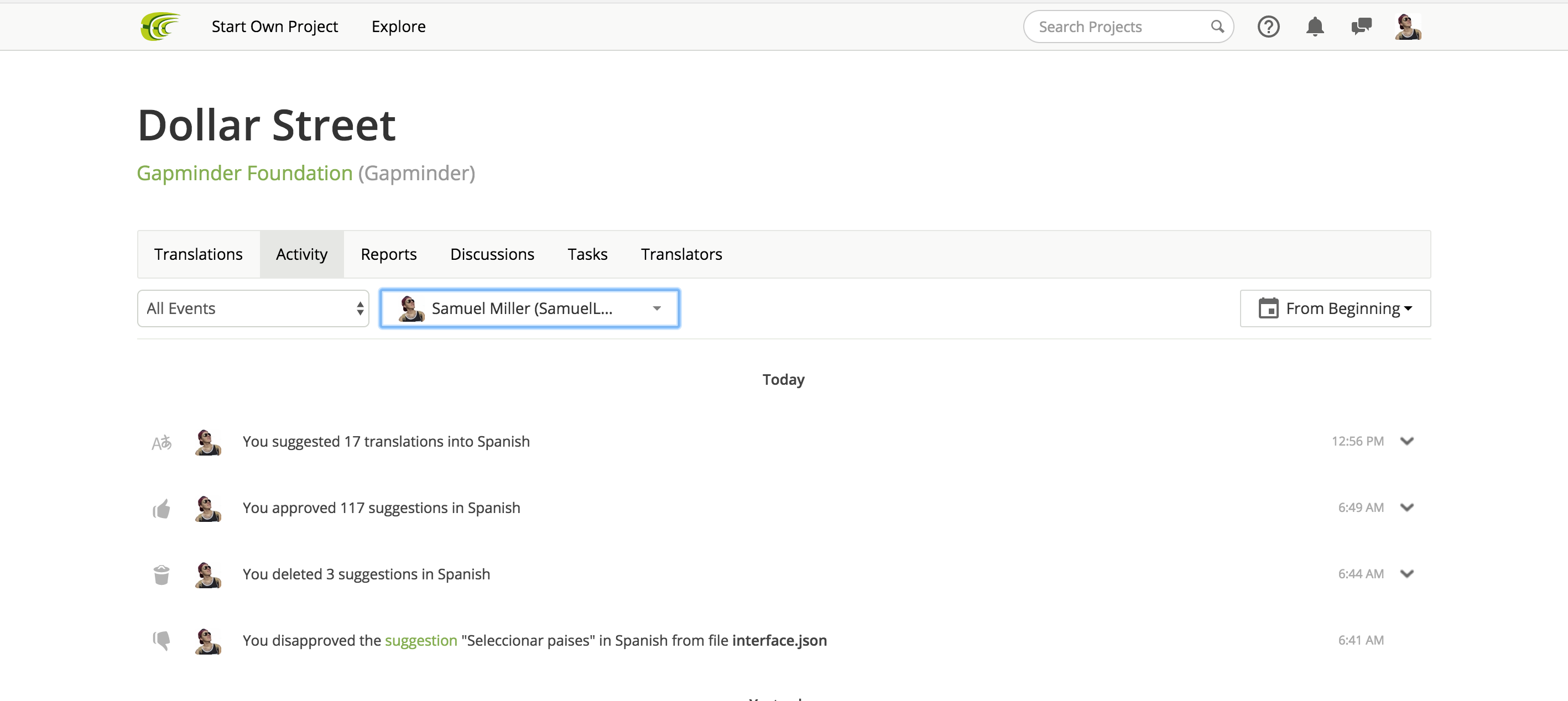Image resolution: width=1568 pixels, height=701 pixels.
Task: Follow the green suggestion link
Action: point(420,641)
